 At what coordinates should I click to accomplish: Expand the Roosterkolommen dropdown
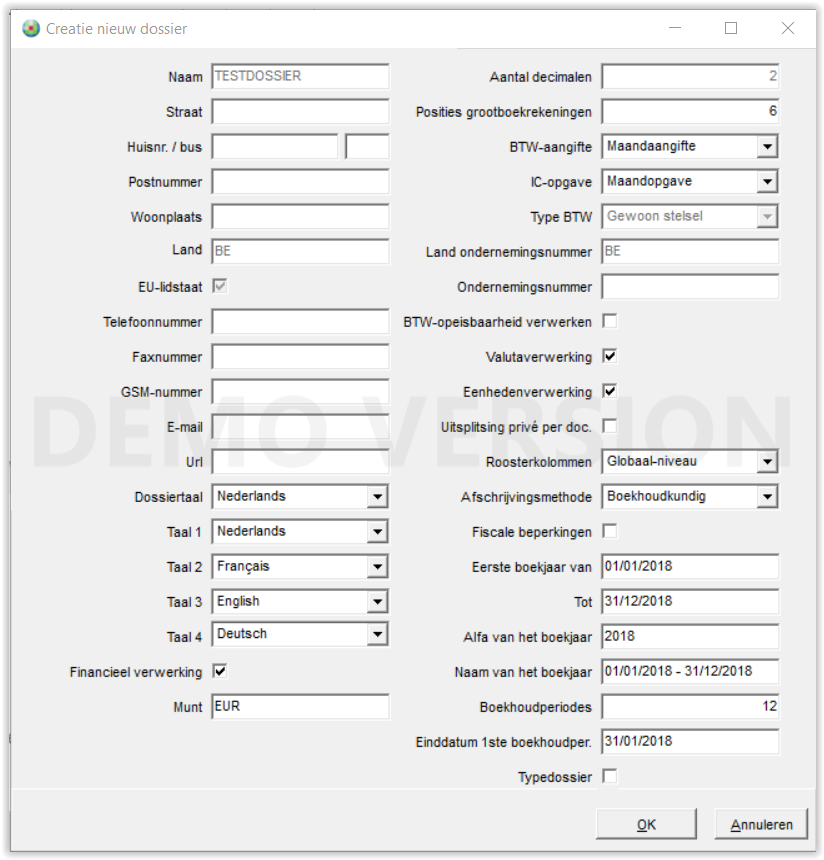[767, 462]
